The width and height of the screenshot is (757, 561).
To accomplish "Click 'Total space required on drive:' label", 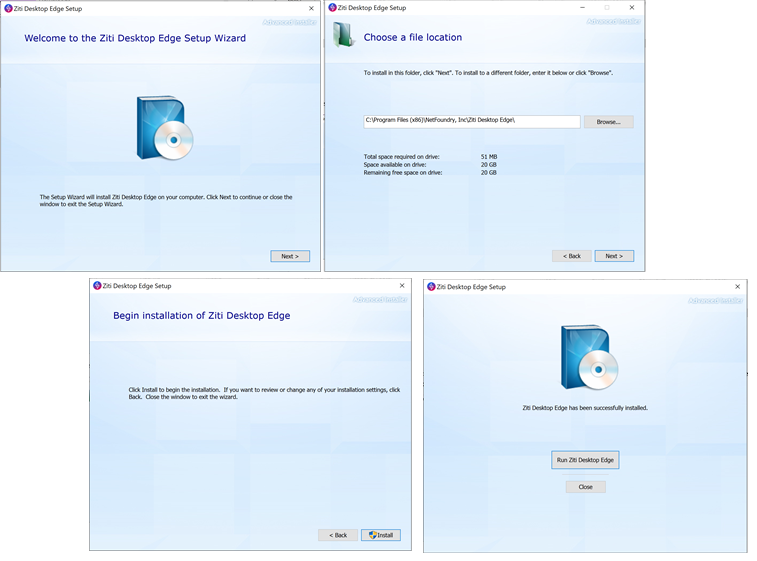I will 402,157.
